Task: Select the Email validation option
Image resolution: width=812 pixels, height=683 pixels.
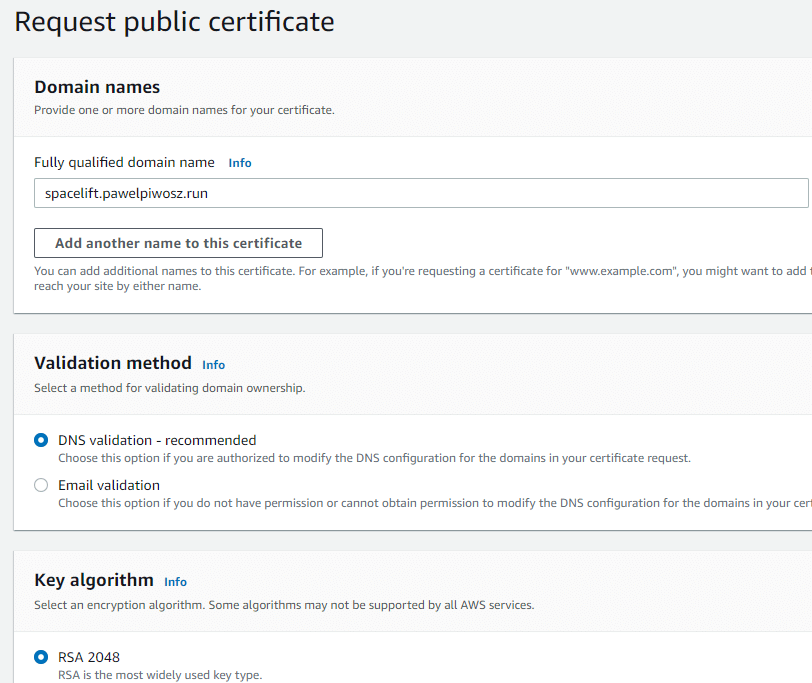Action: [x=40, y=485]
